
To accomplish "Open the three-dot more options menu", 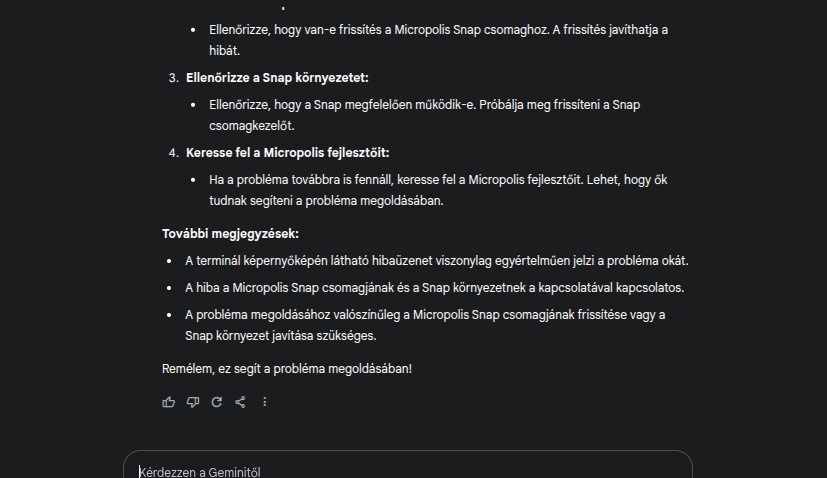I will click(264, 402).
